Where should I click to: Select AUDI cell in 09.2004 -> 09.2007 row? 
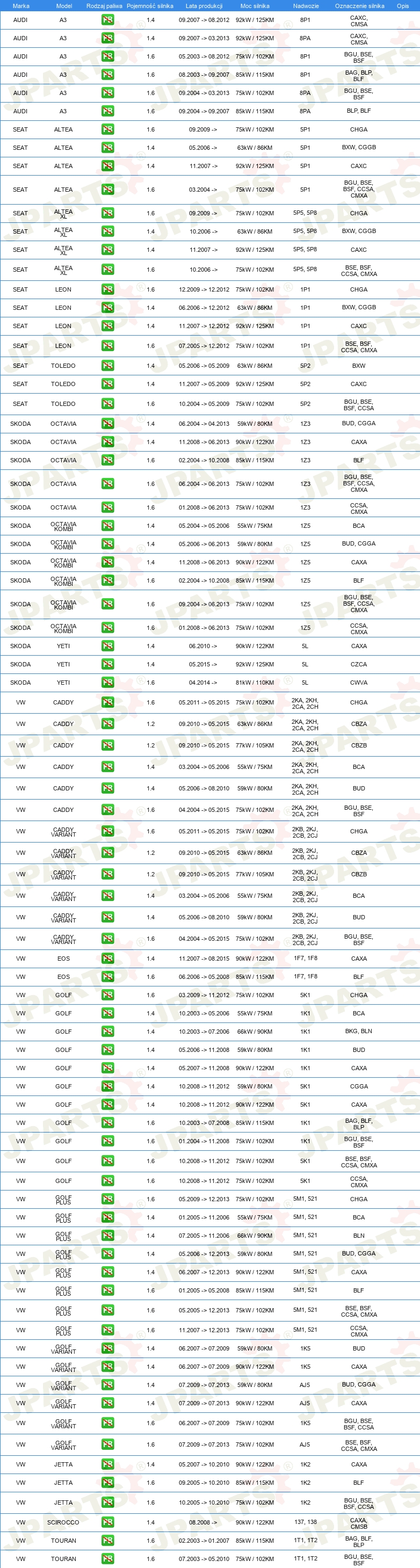[20, 111]
